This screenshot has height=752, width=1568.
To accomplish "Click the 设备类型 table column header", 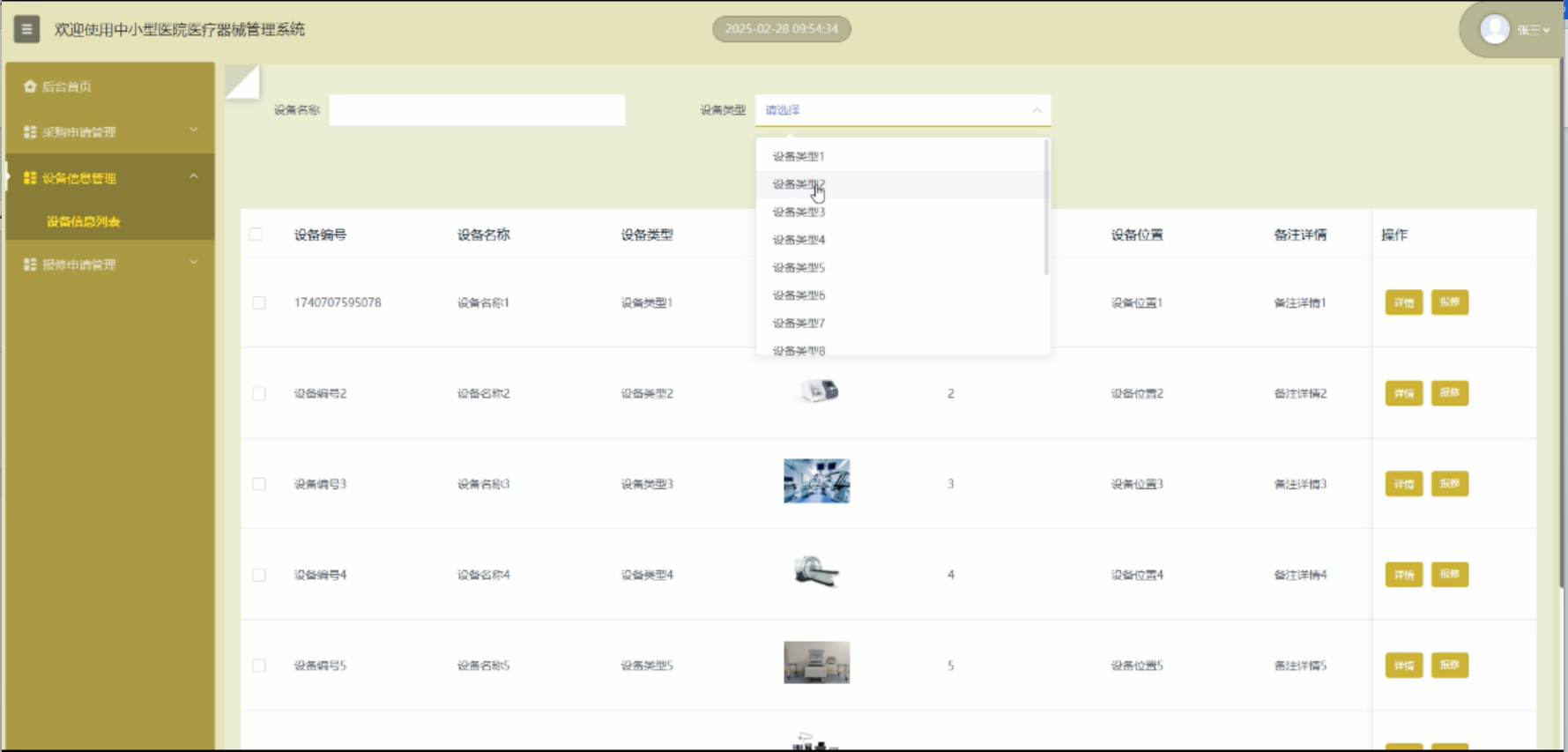I will pyautogui.click(x=647, y=235).
